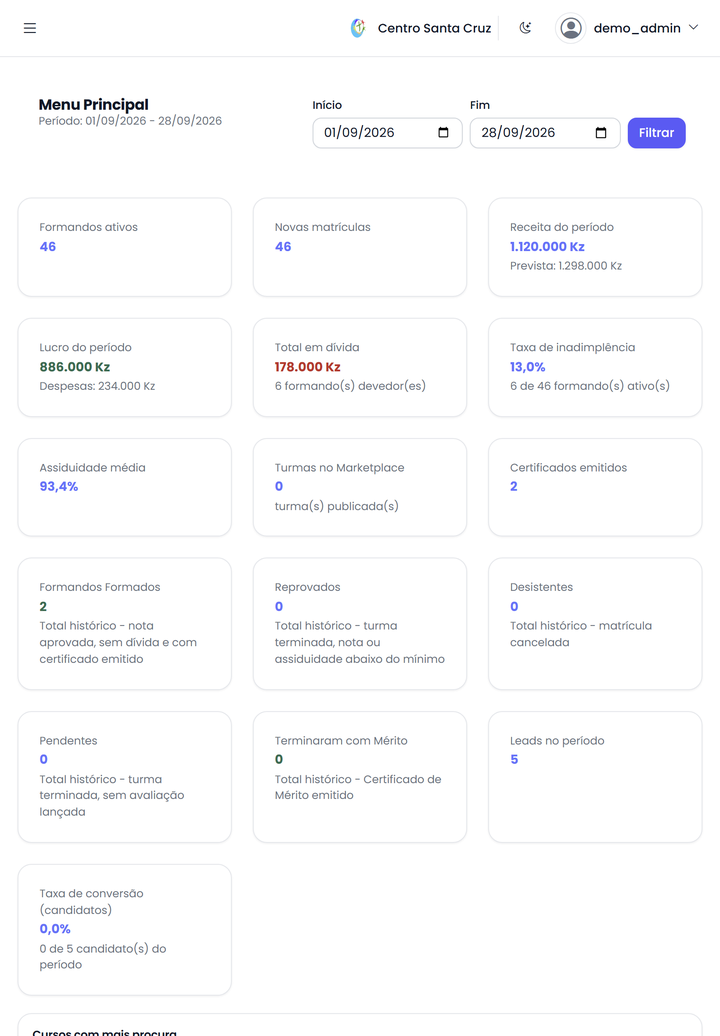Click the Menu Principal heading
The image size is (720, 1036).
point(93,104)
